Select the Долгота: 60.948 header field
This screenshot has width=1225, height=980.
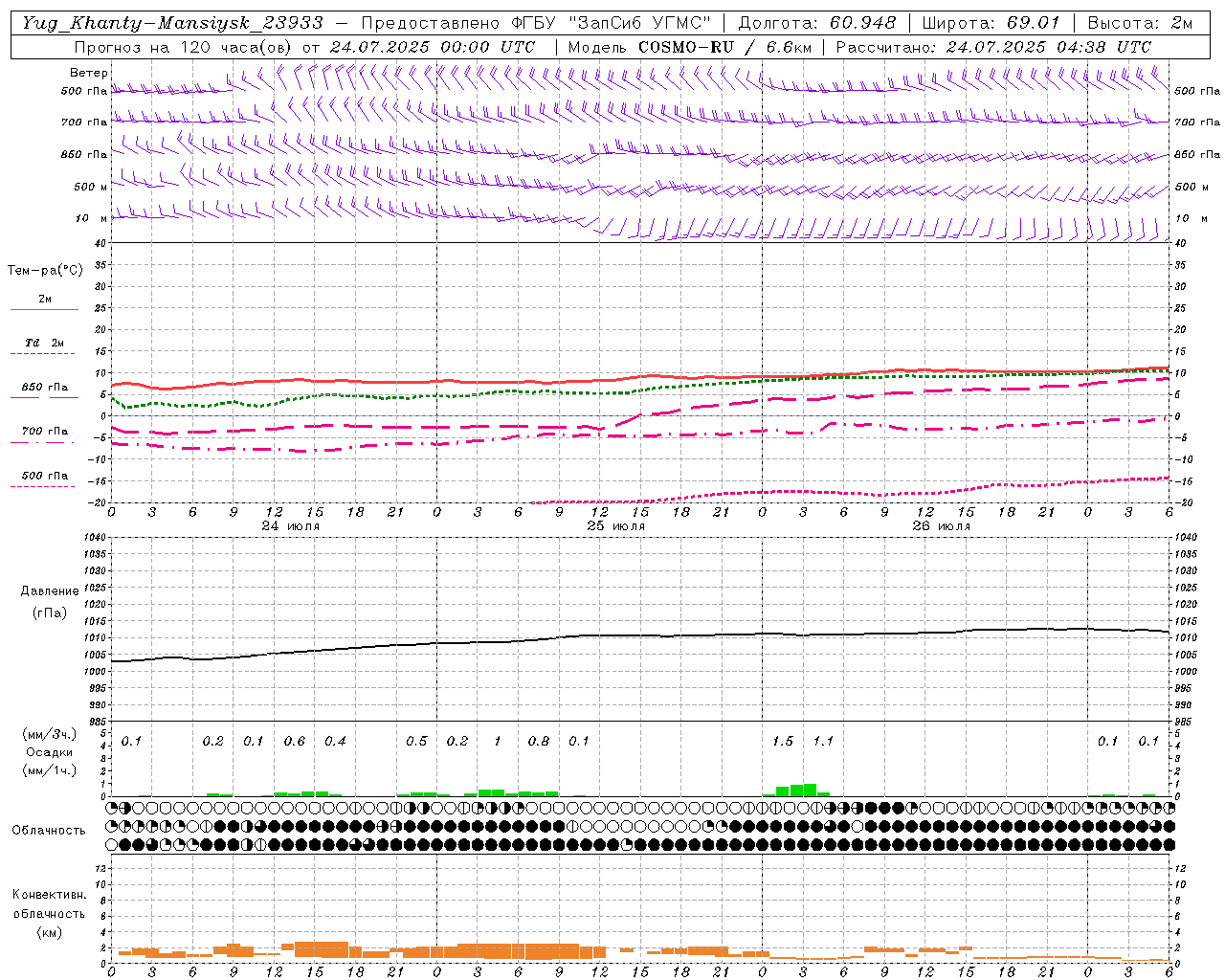(x=817, y=23)
